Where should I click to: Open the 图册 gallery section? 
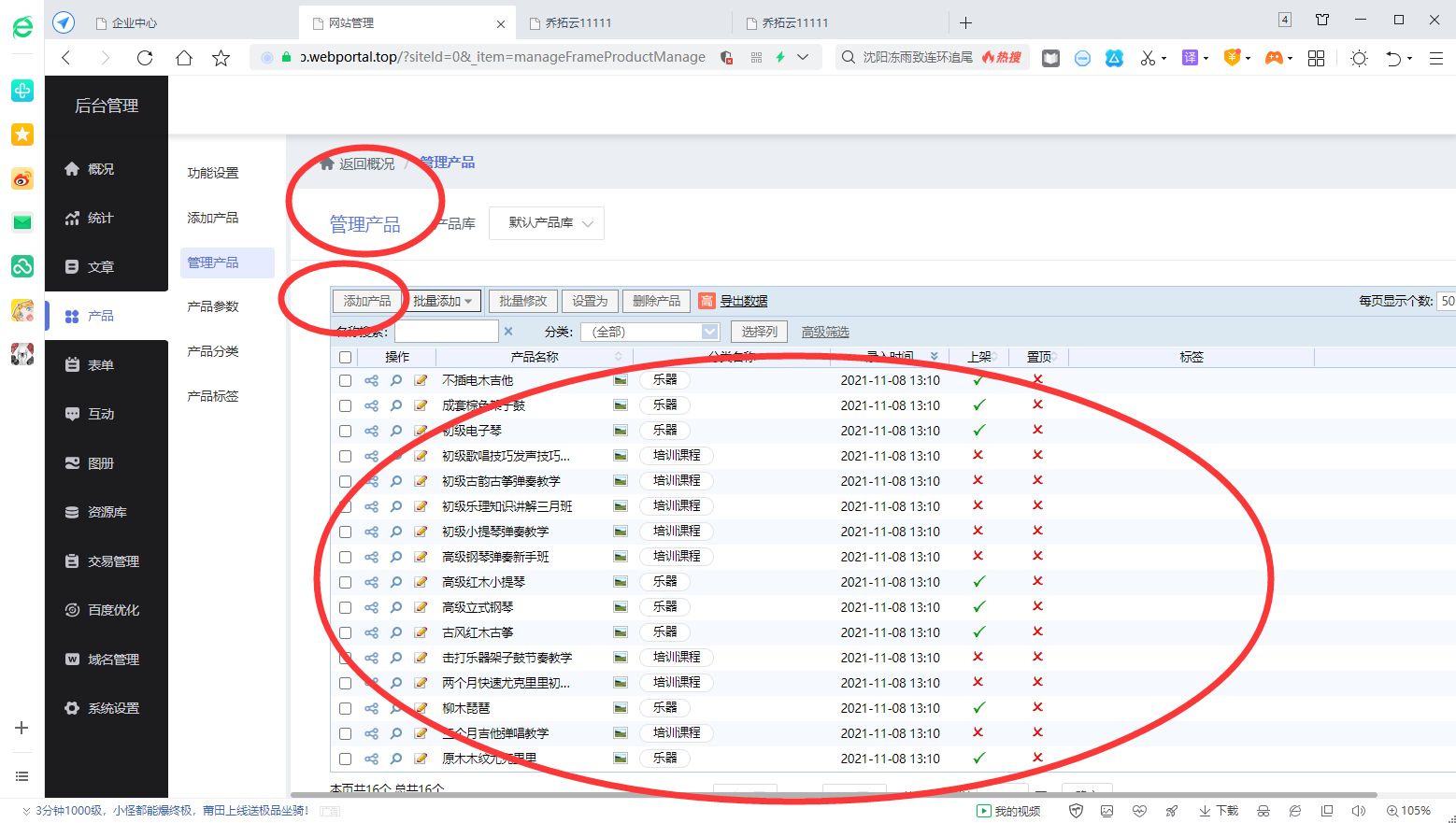click(x=100, y=462)
